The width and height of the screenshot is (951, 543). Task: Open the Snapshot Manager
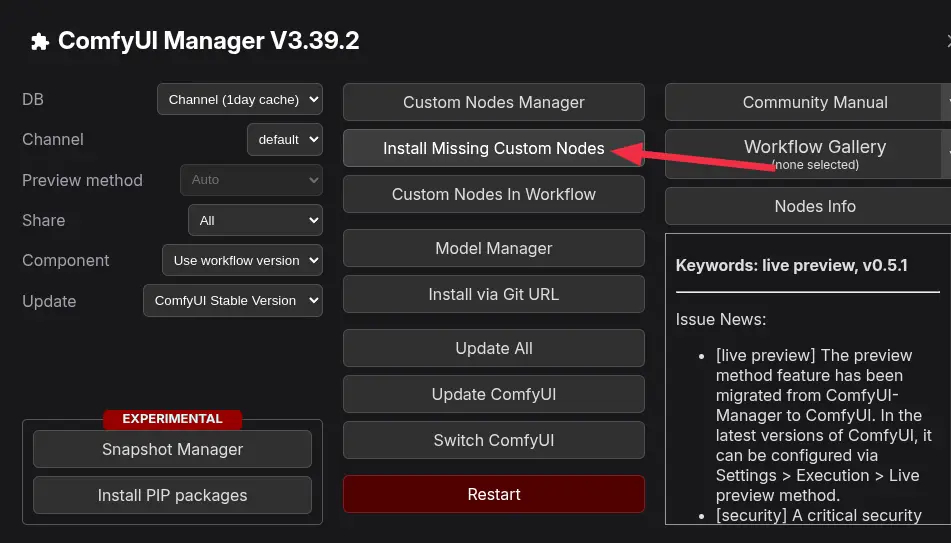172,449
